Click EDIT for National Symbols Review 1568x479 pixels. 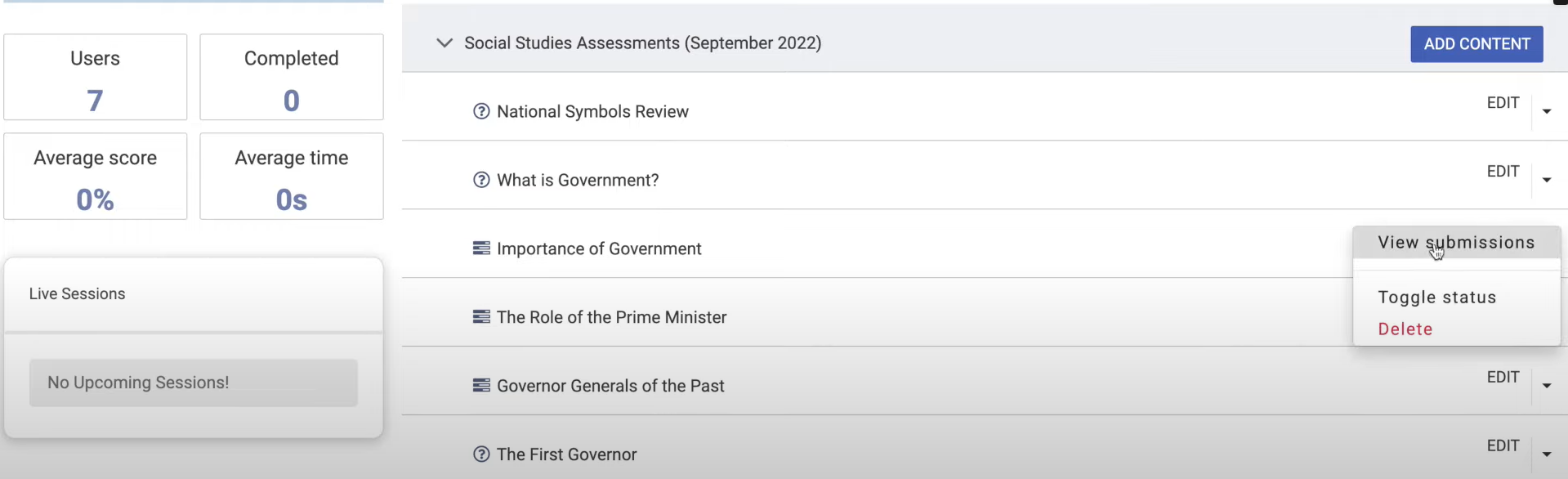(x=1503, y=103)
